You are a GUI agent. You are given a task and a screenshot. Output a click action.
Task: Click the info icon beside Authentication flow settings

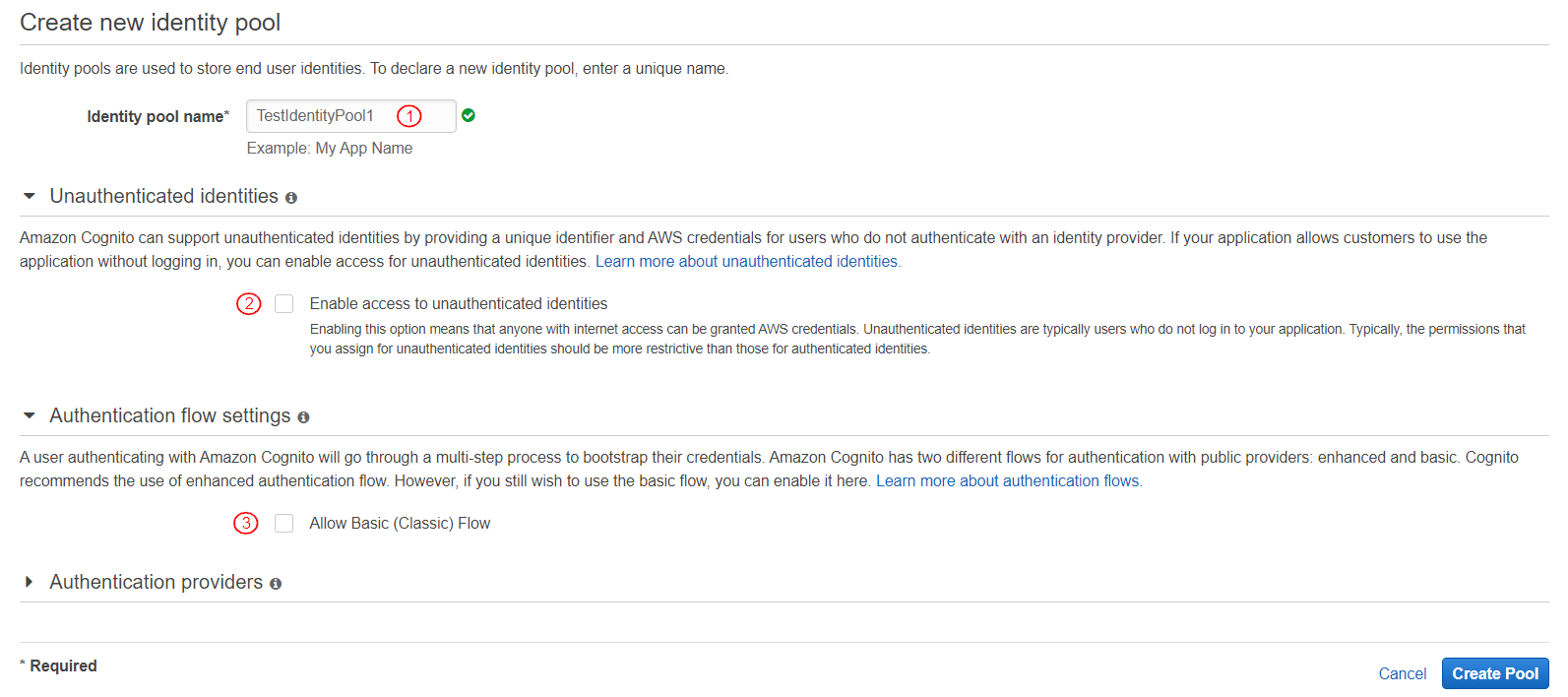point(303,417)
